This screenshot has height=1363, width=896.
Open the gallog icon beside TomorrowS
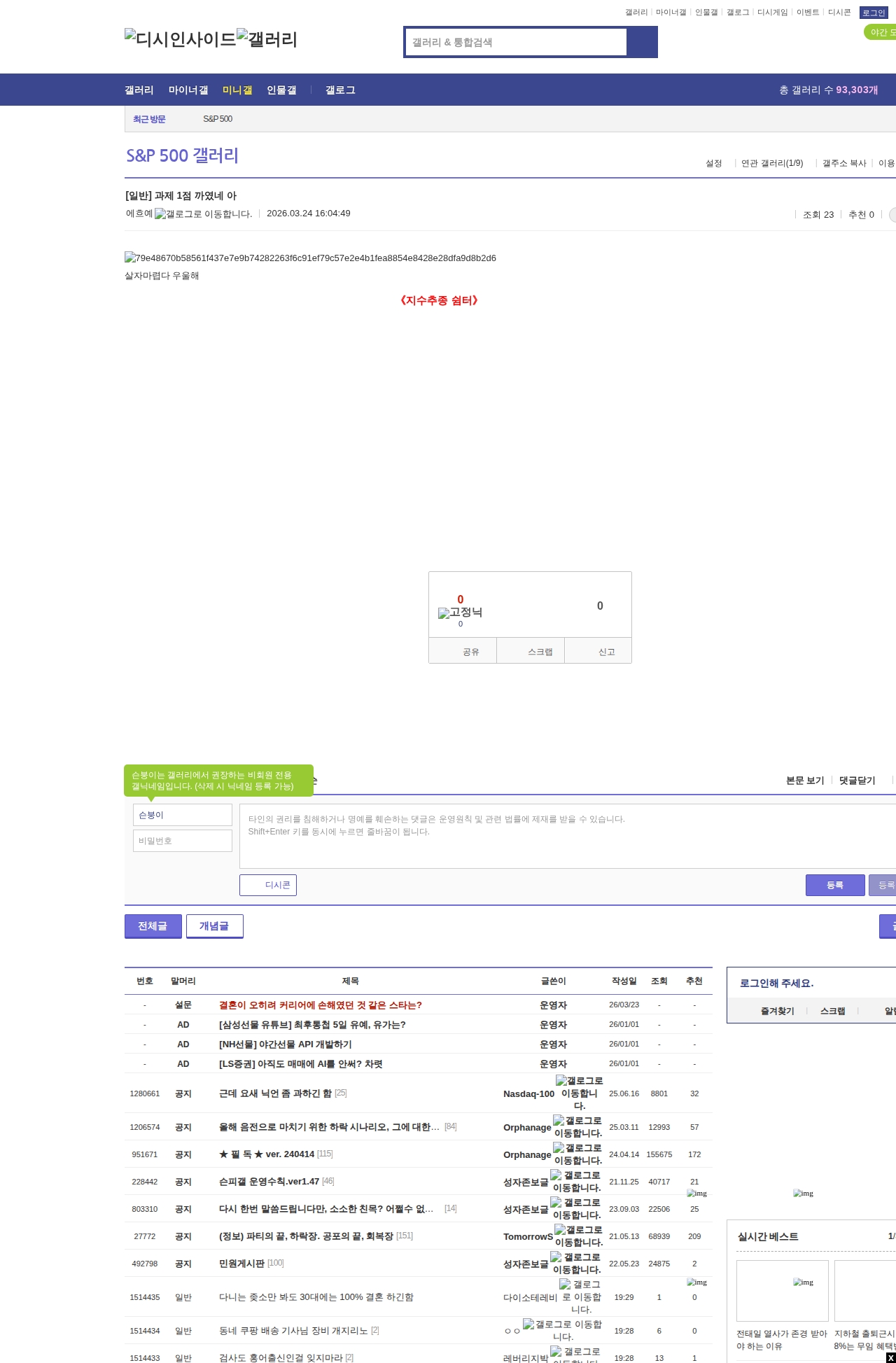point(578,1236)
